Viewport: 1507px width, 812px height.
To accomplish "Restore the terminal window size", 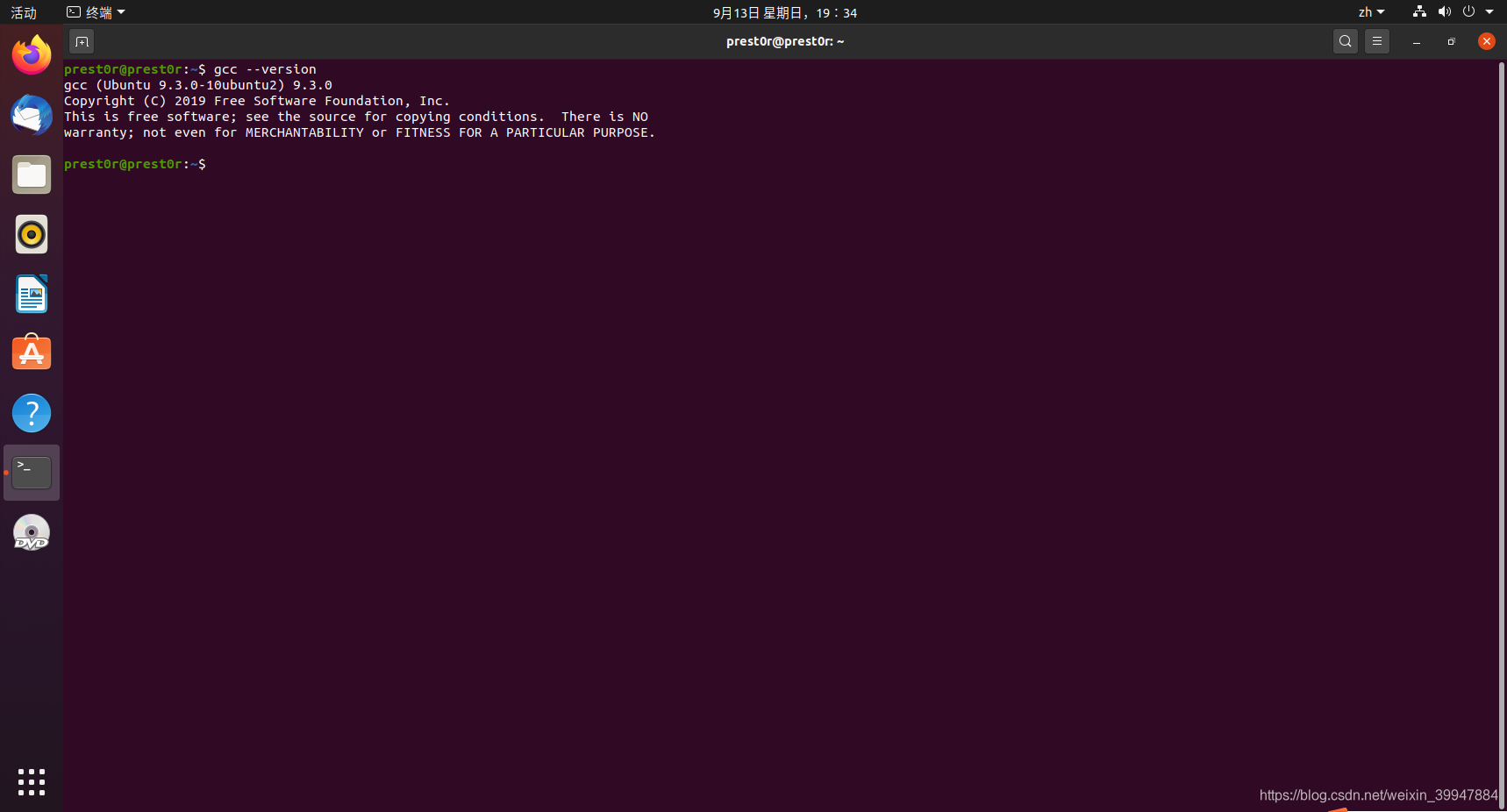I will click(1451, 41).
